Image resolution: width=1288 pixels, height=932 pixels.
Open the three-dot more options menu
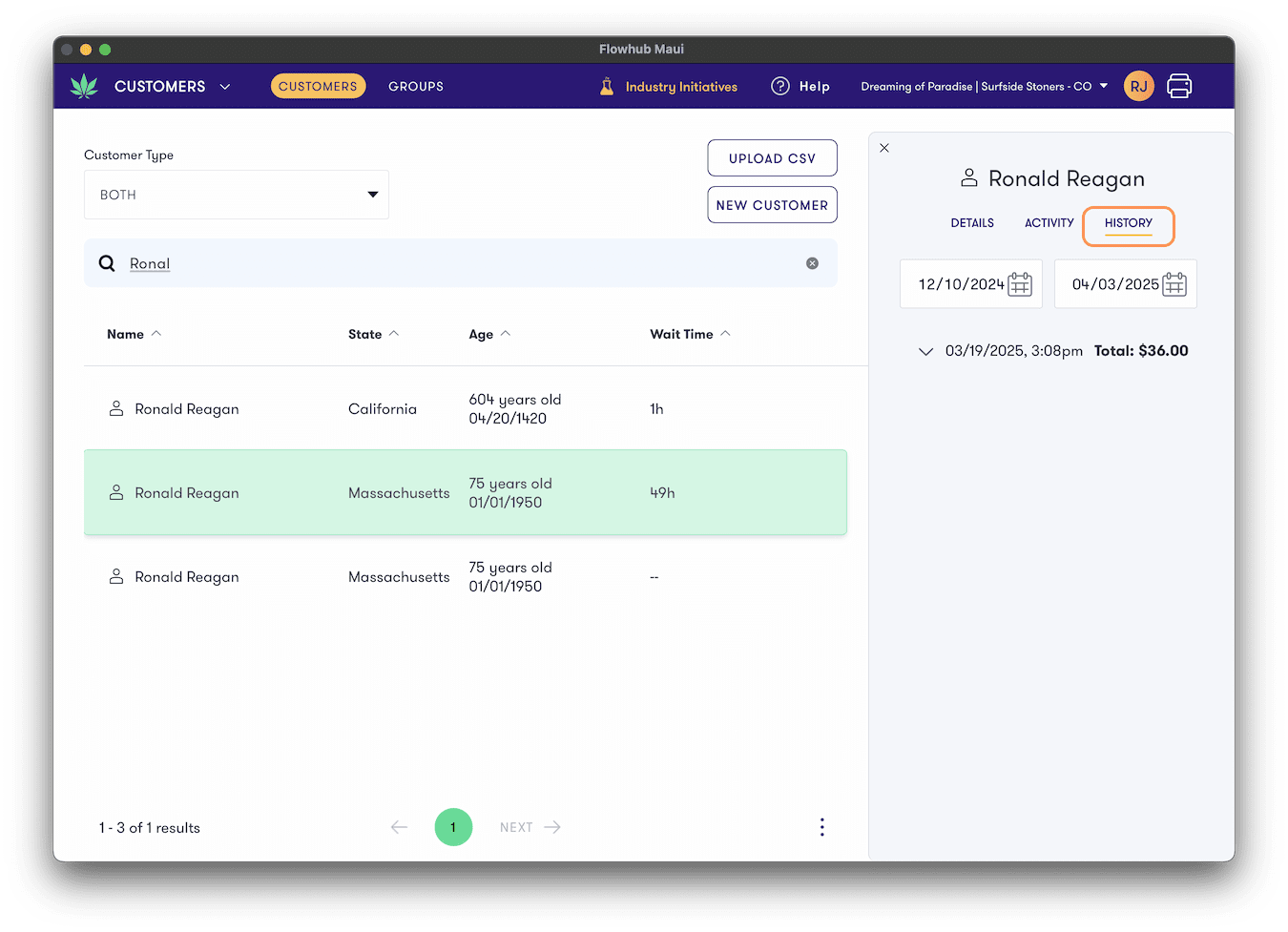tap(821, 827)
